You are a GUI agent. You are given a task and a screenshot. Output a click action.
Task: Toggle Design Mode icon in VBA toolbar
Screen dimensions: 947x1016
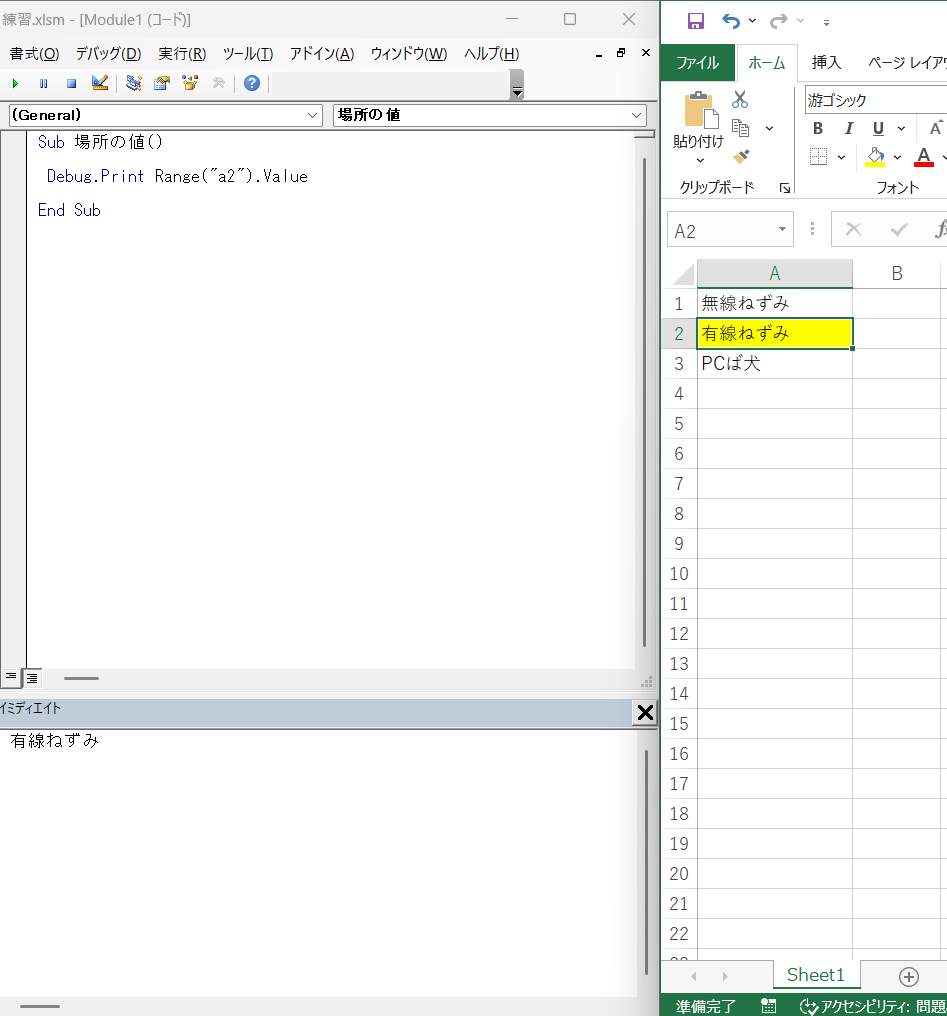[100, 83]
